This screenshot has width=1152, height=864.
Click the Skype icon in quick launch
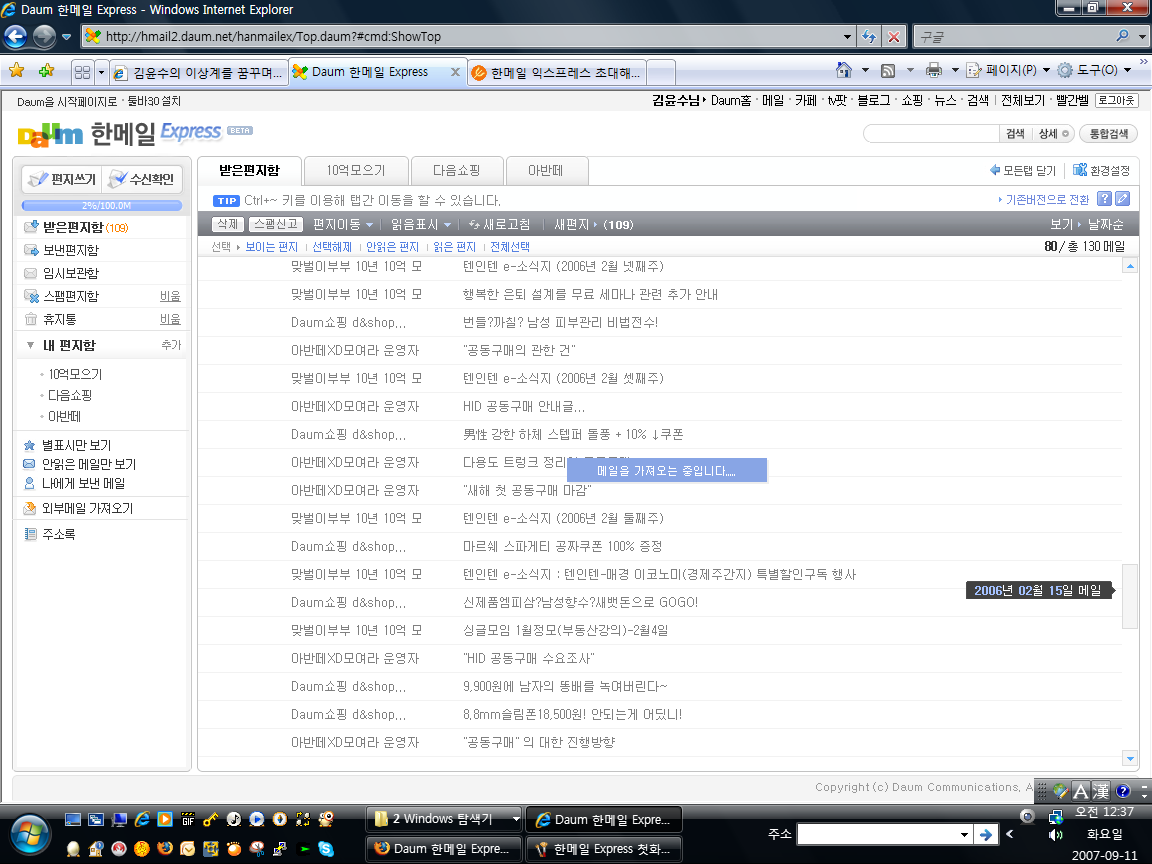(x=325, y=849)
